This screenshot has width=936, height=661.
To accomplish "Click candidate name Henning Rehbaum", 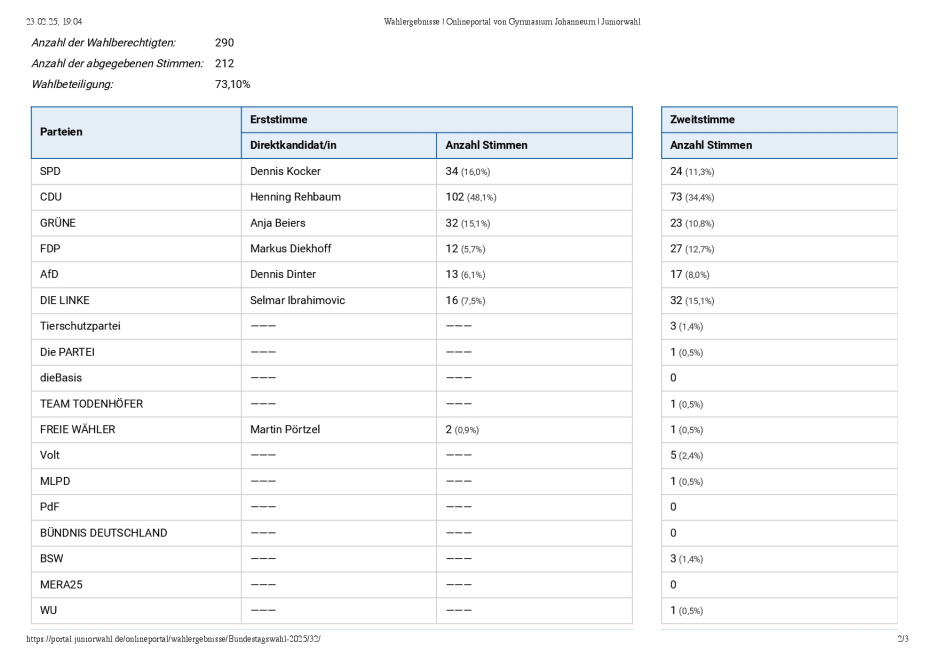I will (295, 197).
